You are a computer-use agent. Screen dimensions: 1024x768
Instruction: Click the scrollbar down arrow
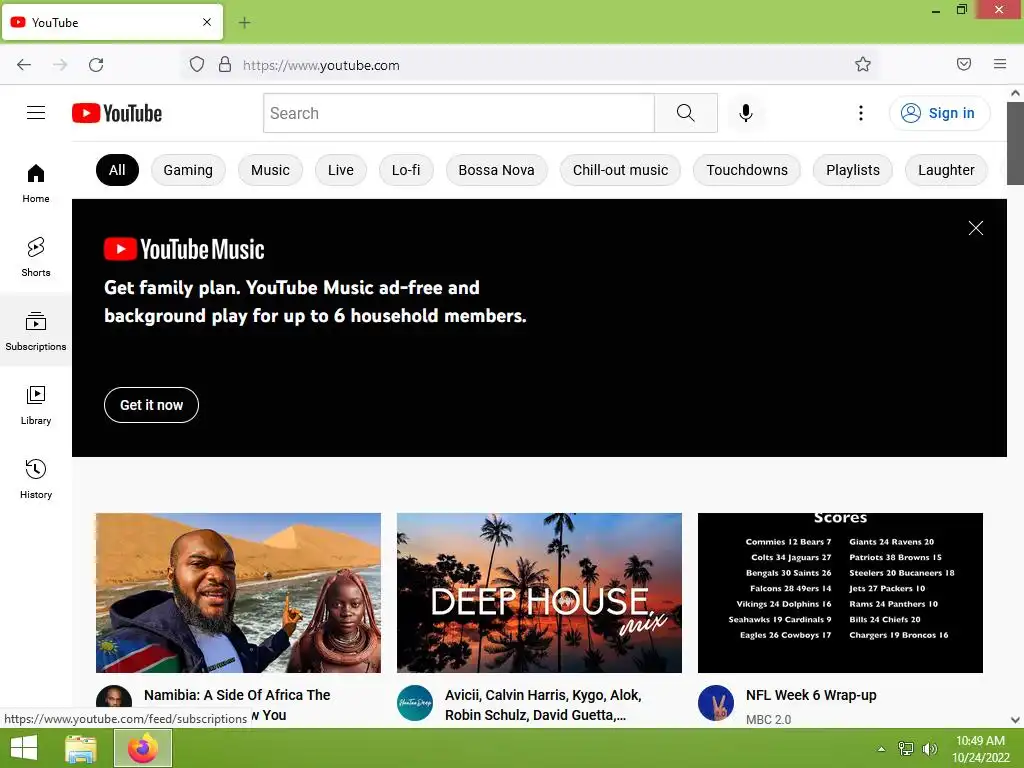click(x=1016, y=720)
